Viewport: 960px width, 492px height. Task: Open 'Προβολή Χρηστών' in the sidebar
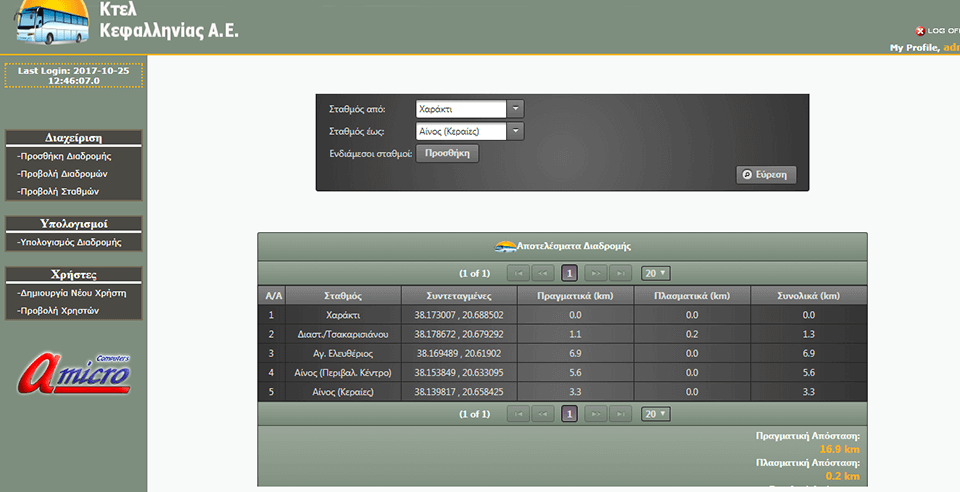[58, 311]
